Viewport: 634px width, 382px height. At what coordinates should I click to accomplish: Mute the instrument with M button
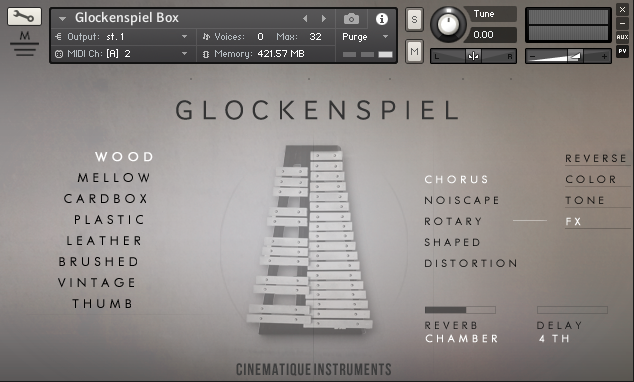[x=414, y=51]
